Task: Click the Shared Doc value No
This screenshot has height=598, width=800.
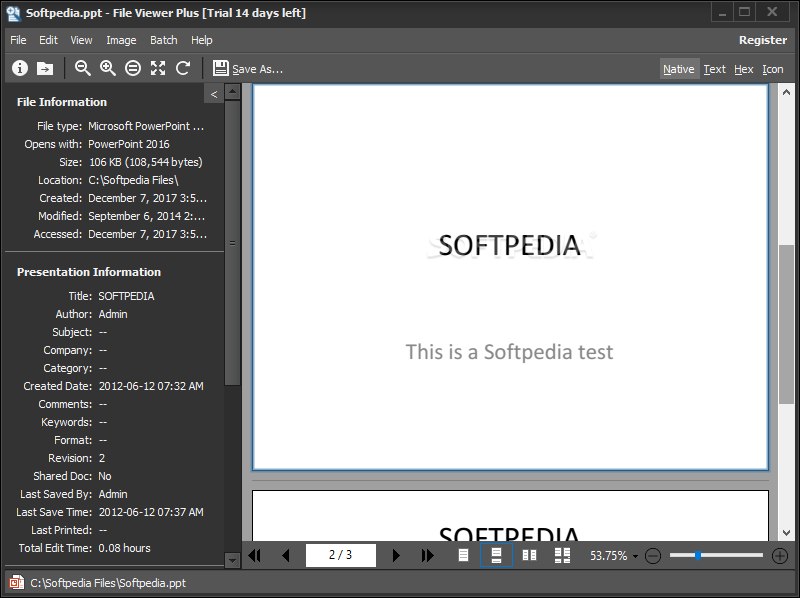Action: [105, 476]
